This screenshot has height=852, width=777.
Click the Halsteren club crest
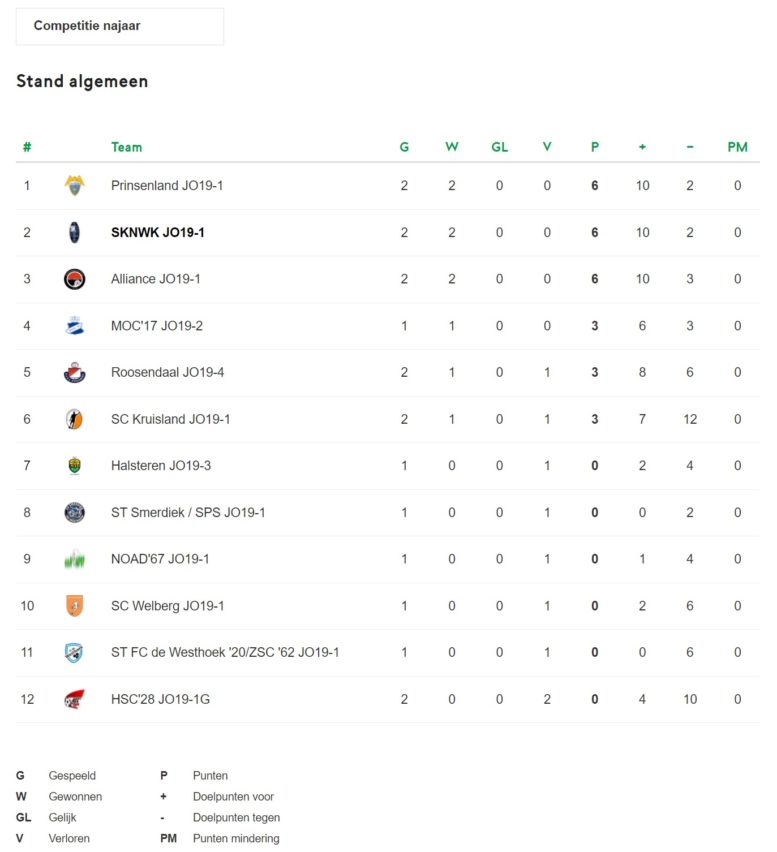74,466
